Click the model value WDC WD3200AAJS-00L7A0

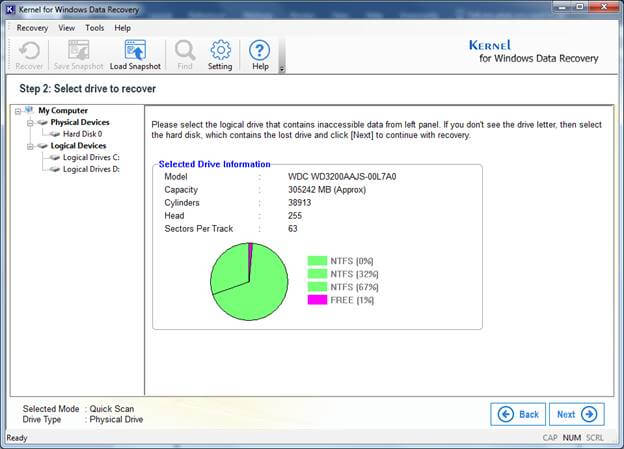coord(342,177)
